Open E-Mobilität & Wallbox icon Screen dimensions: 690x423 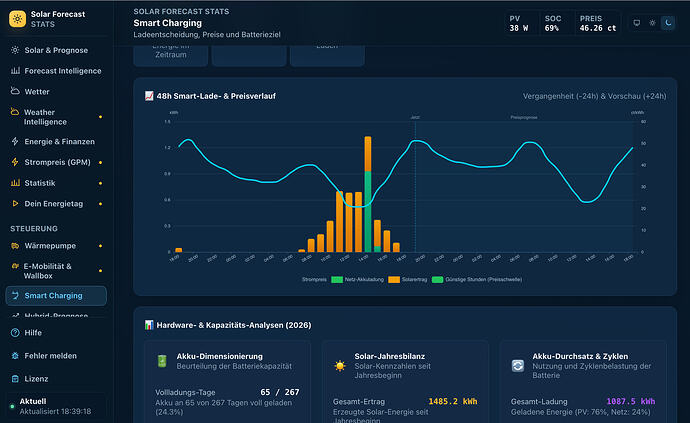[x=15, y=266]
